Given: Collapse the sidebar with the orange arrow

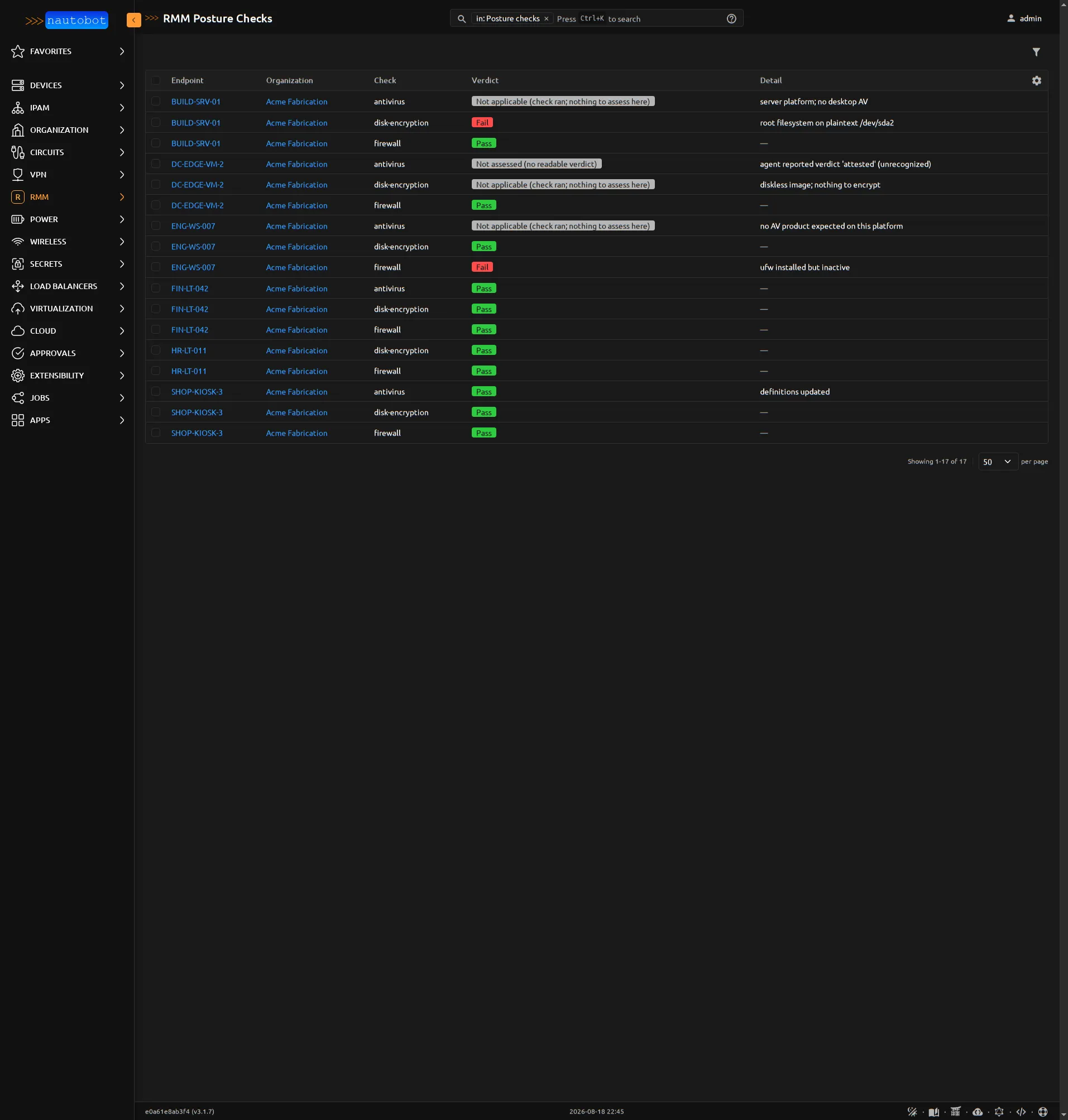Looking at the screenshot, I should [134, 20].
